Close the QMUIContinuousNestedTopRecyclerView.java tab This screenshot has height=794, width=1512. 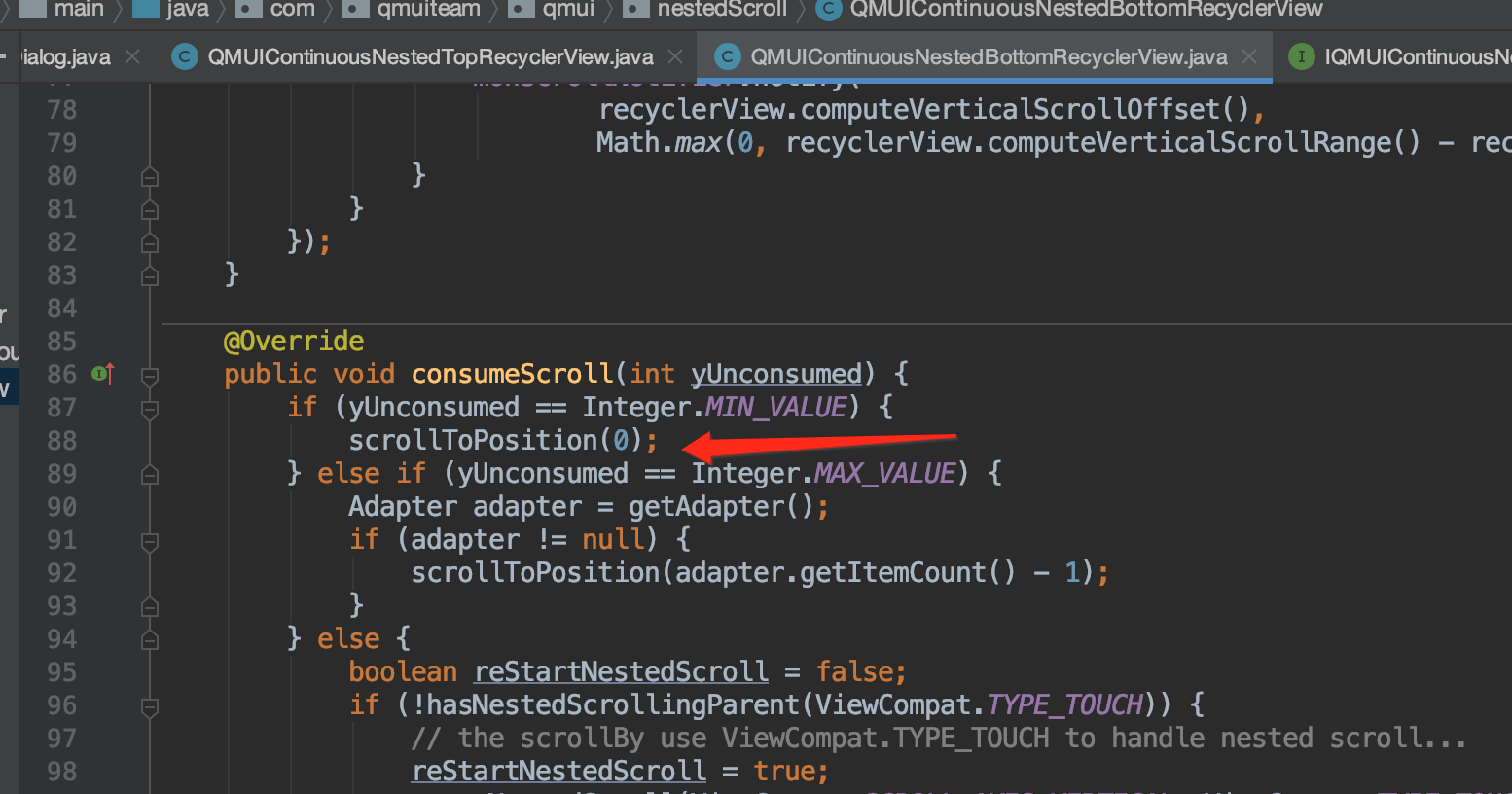tap(673, 56)
